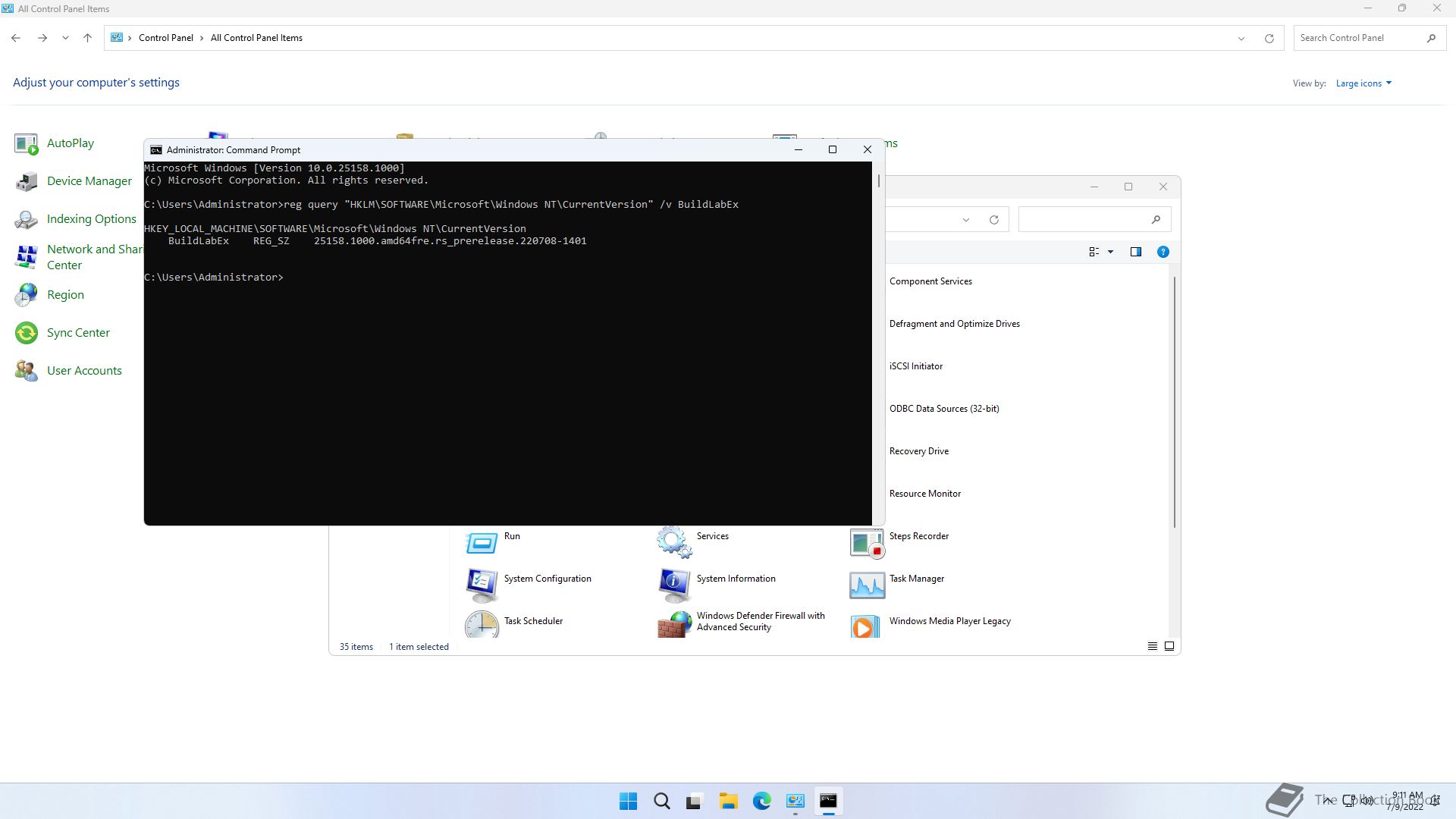
Task: Open the Device Manager icon
Action: (27, 181)
